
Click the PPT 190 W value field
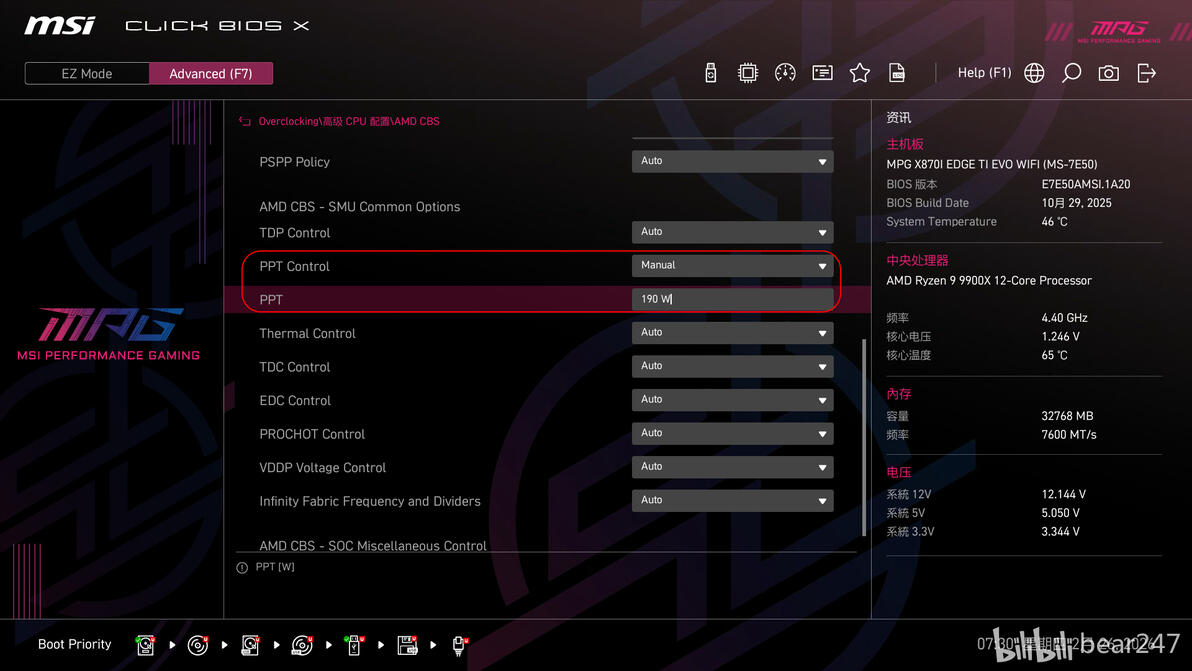click(732, 299)
